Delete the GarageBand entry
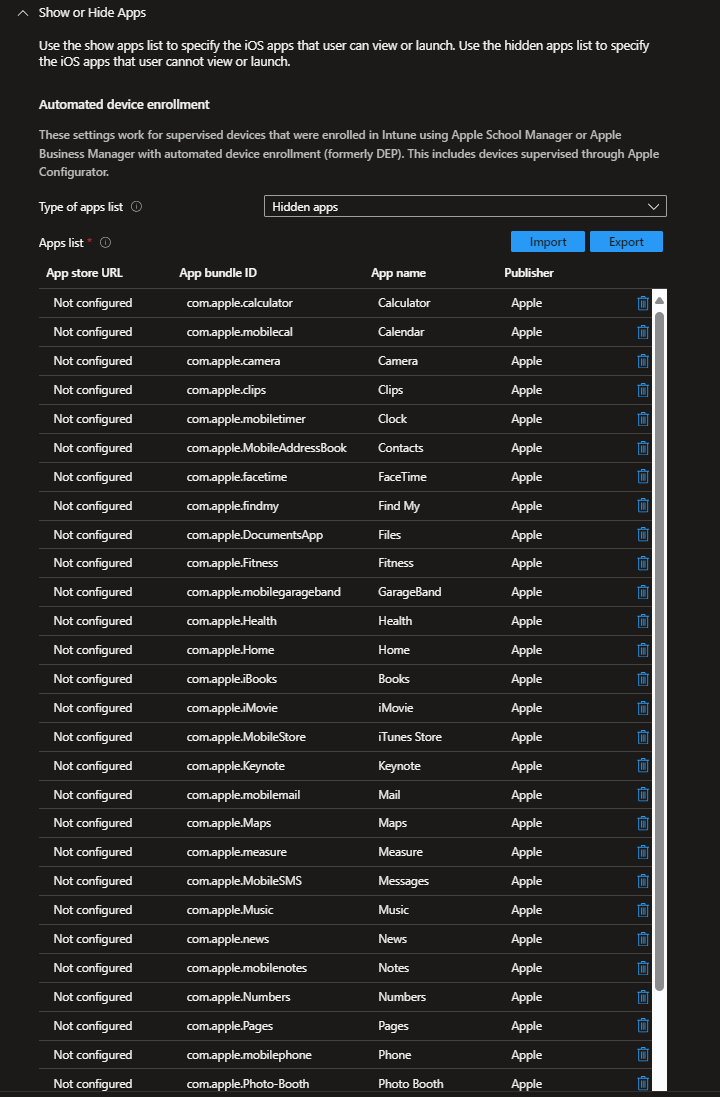The width and height of the screenshot is (720, 1097). 643,592
